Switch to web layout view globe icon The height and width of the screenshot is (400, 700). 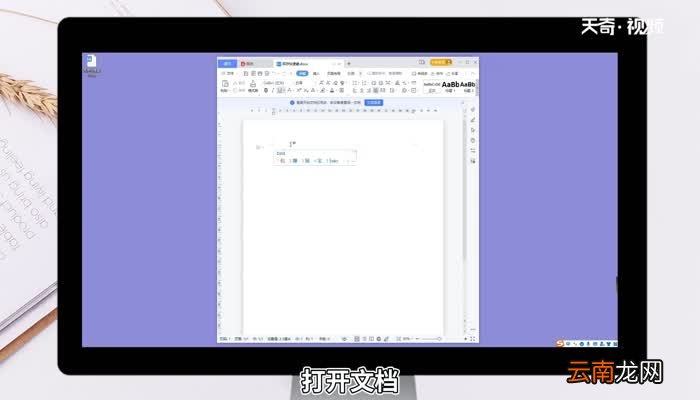pyautogui.click(x=379, y=339)
